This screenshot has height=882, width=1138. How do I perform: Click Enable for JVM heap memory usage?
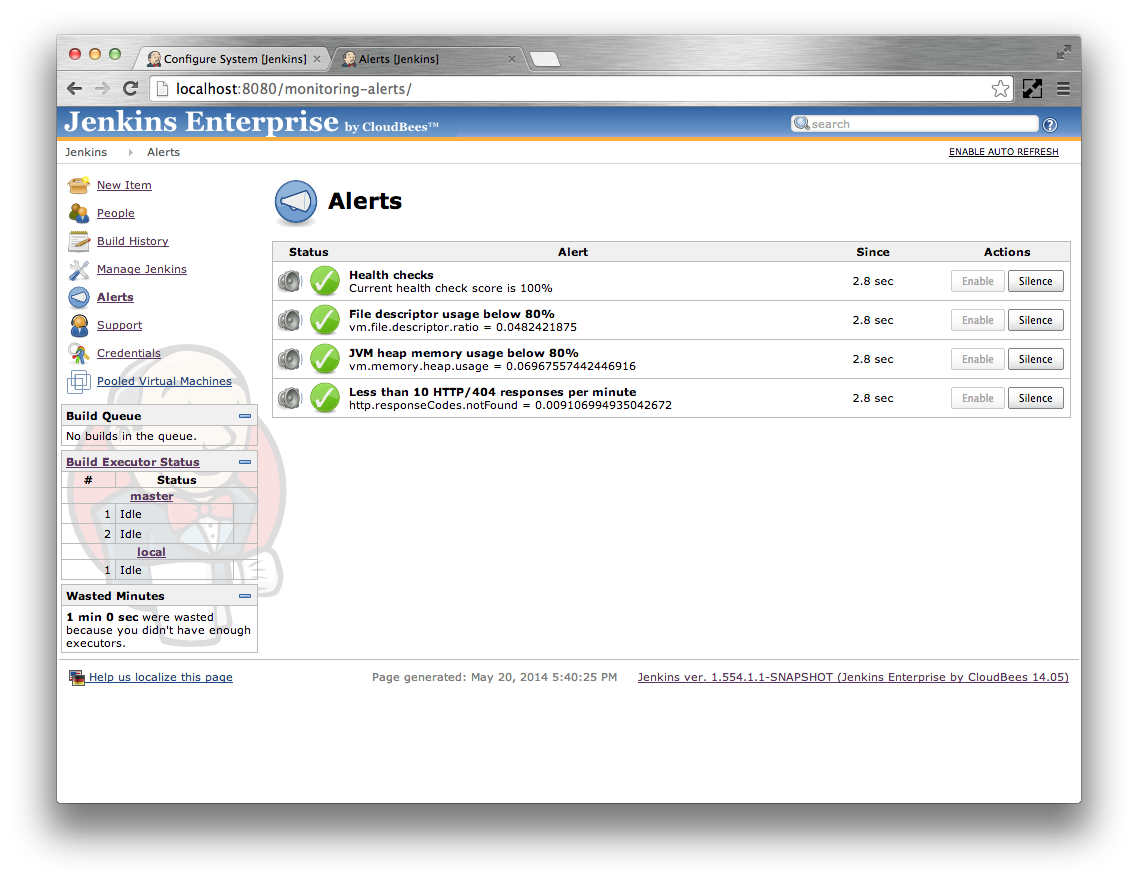[x=978, y=359]
